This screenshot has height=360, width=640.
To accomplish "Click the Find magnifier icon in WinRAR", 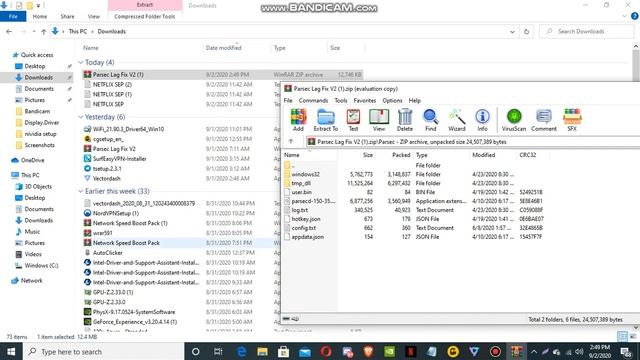I will coord(431,120).
